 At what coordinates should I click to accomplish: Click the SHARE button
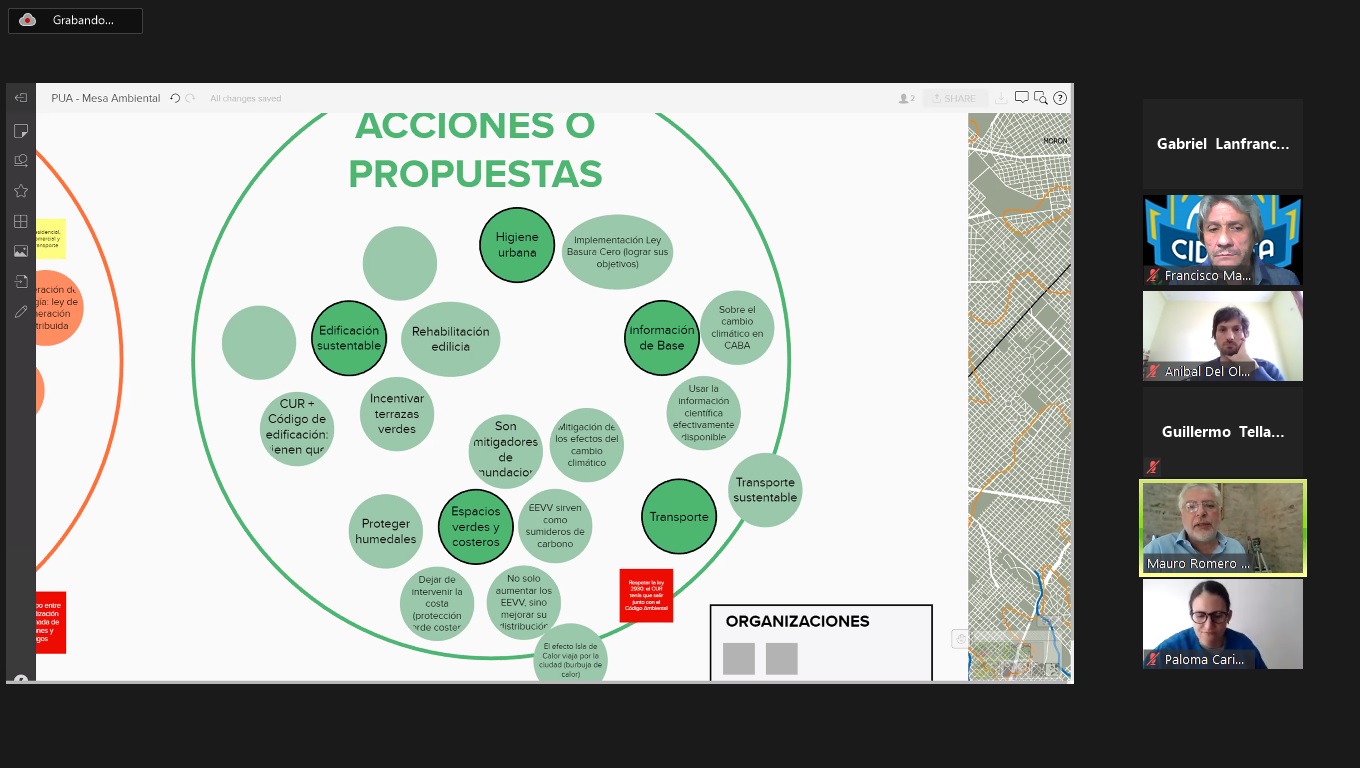955,97
